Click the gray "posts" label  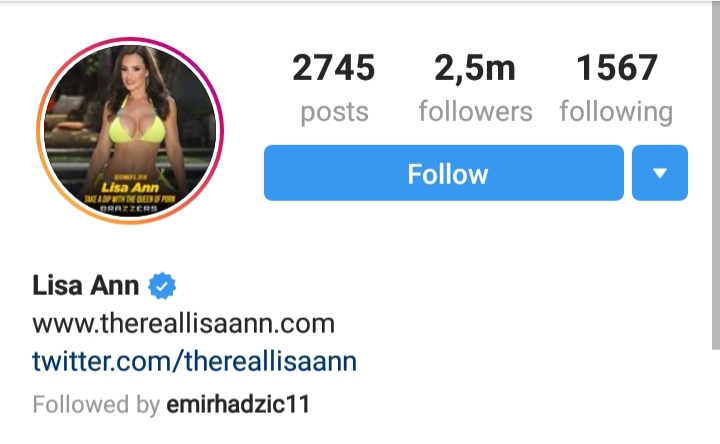(x=334, y=112)
